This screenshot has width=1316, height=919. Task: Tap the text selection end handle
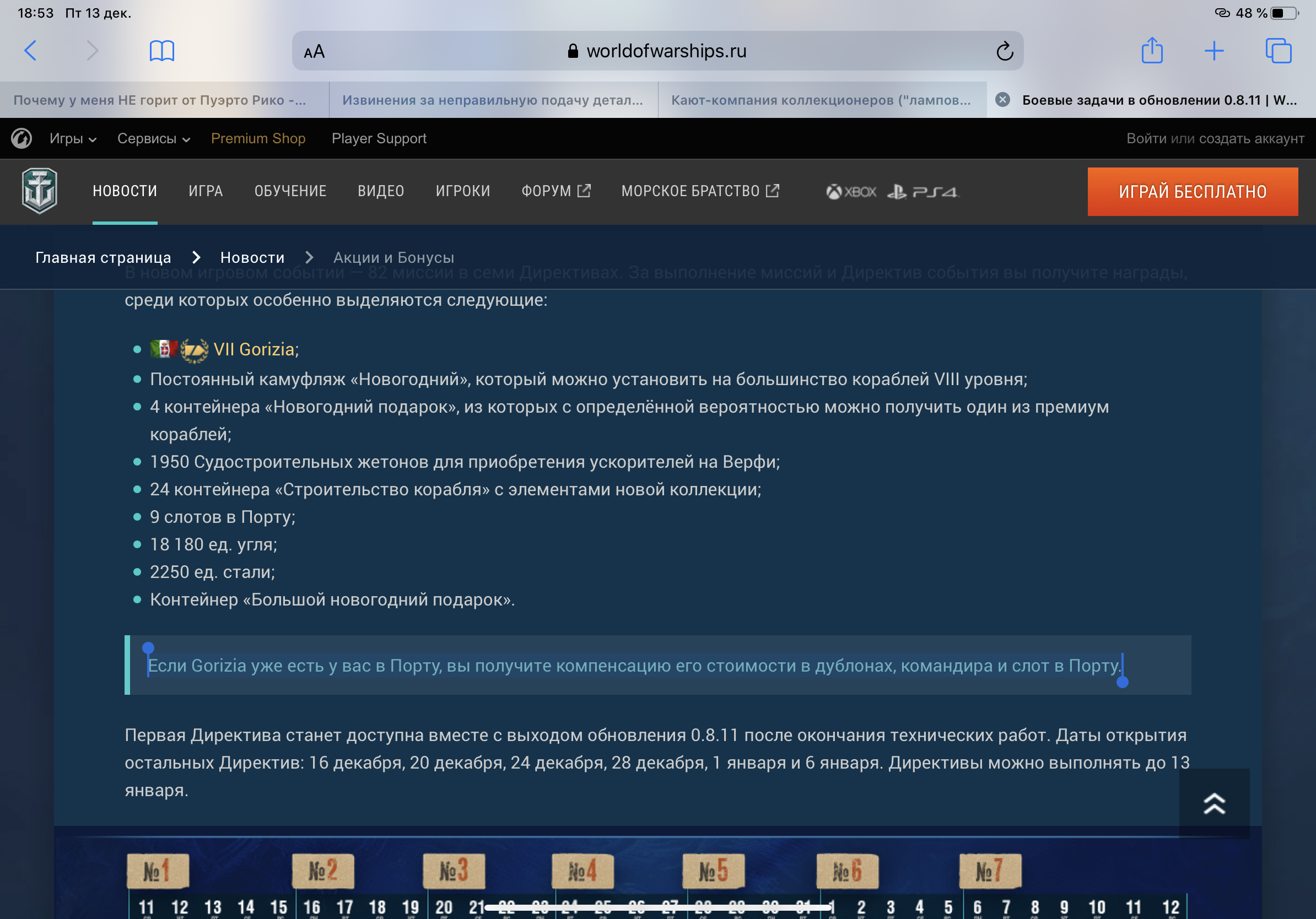(1122, 682)
